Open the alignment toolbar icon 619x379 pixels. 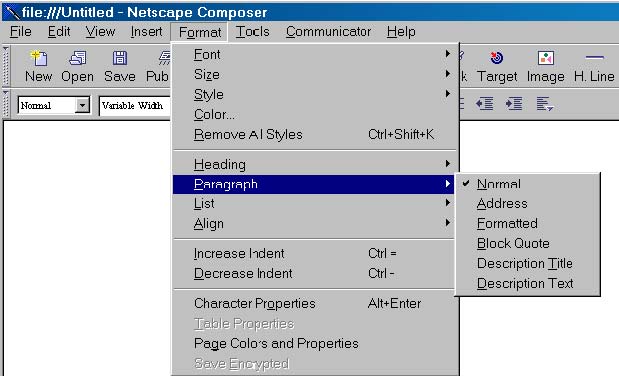point(544,104)
